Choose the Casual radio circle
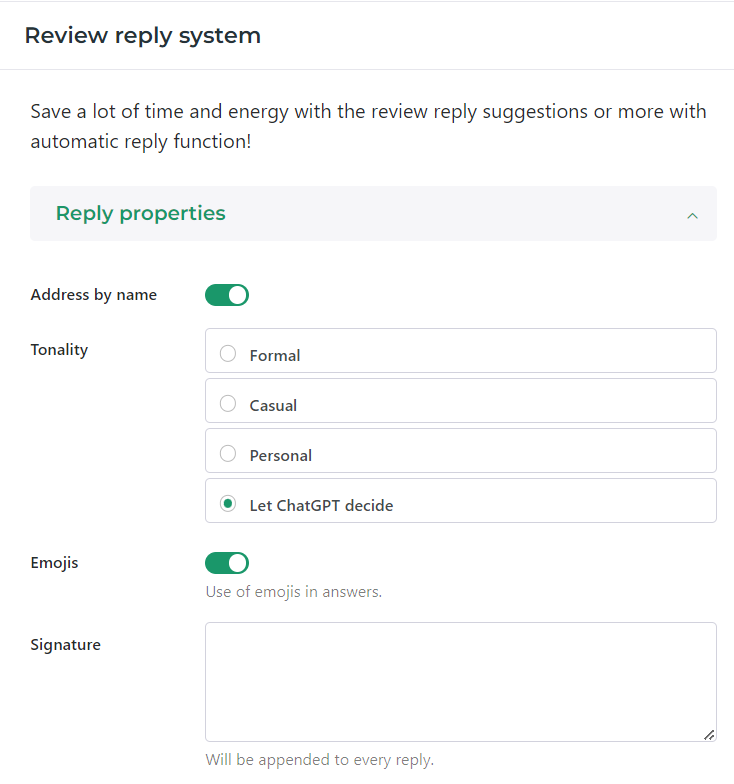734x784 pixels. [x=228, y=404]
